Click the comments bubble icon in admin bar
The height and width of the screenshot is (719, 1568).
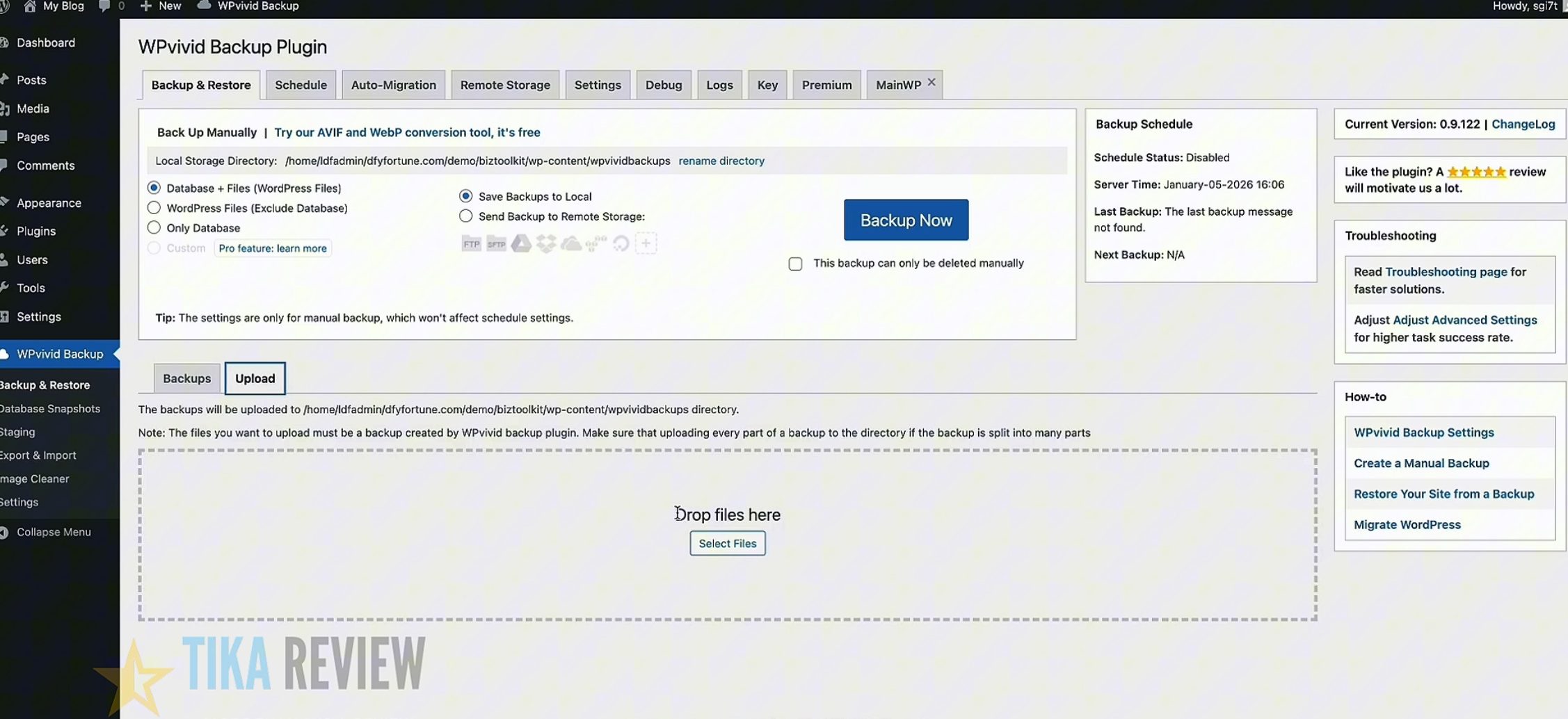pyautogui.click(x=104, y=6)
